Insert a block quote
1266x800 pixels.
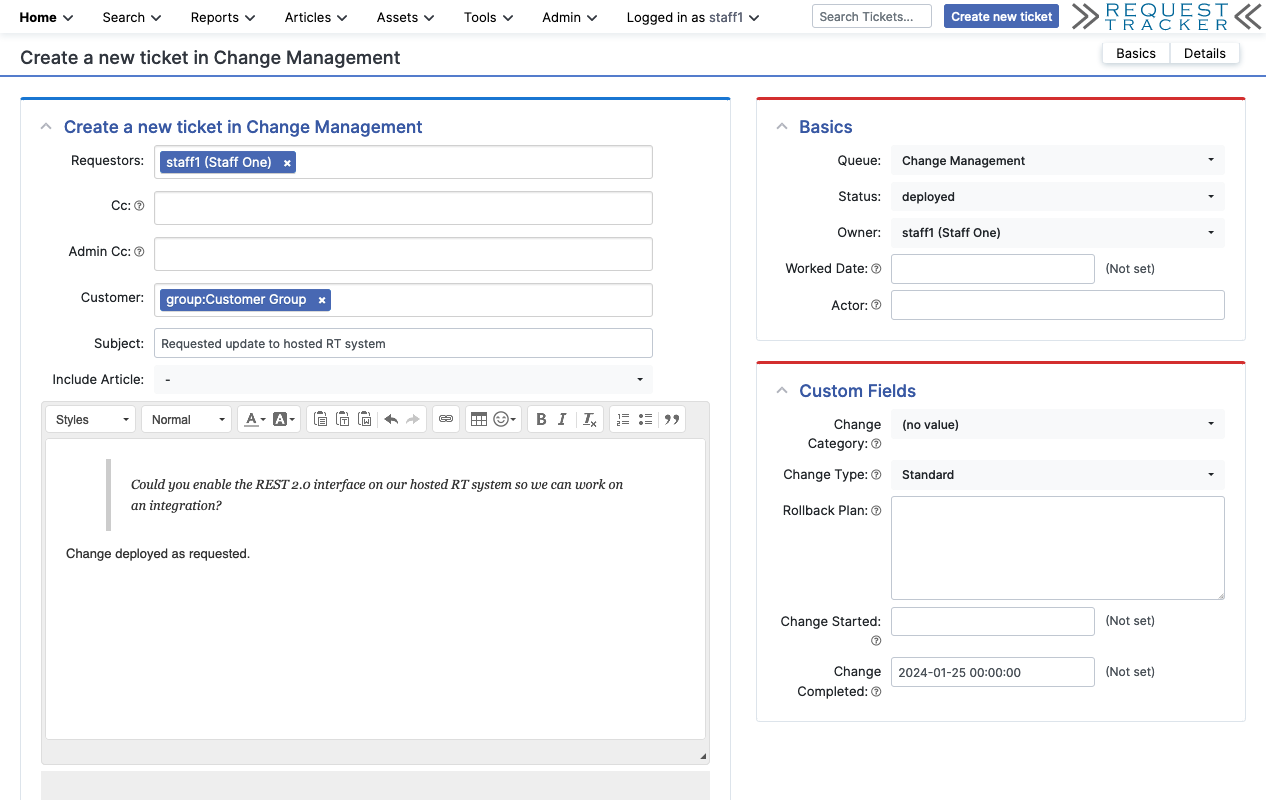point(671,419)
